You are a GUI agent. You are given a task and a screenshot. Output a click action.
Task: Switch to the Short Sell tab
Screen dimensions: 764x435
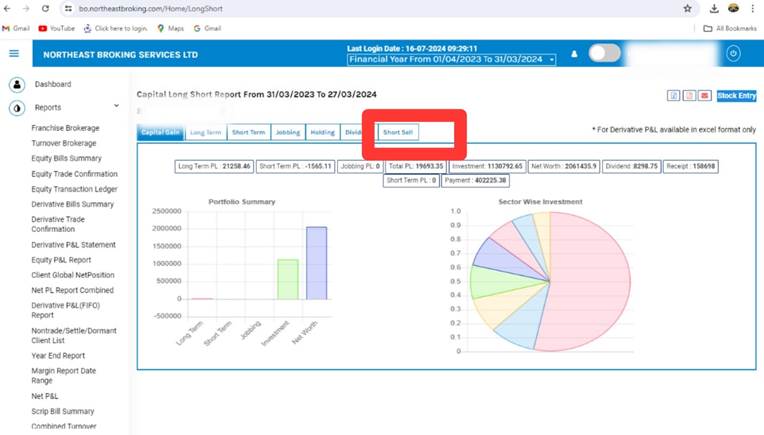point(398,132)
